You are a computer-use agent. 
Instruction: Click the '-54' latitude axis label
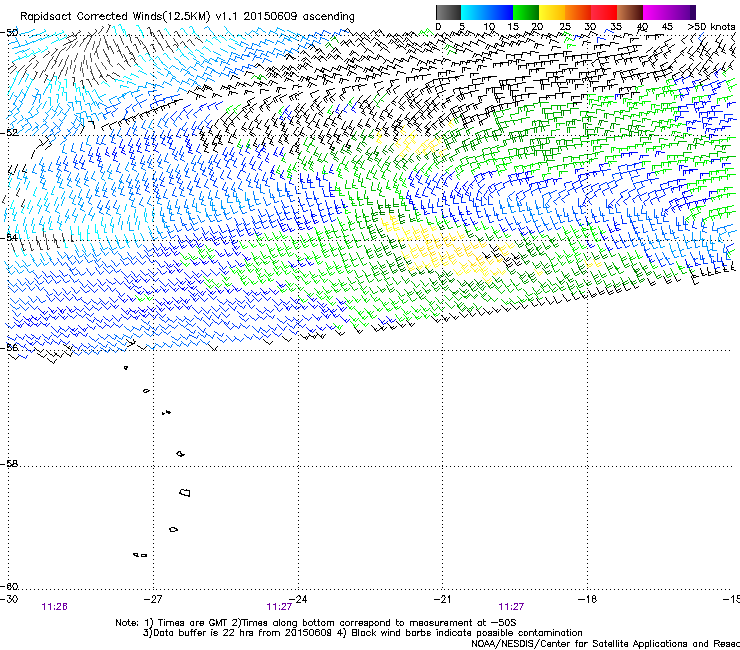pos(9,237)
